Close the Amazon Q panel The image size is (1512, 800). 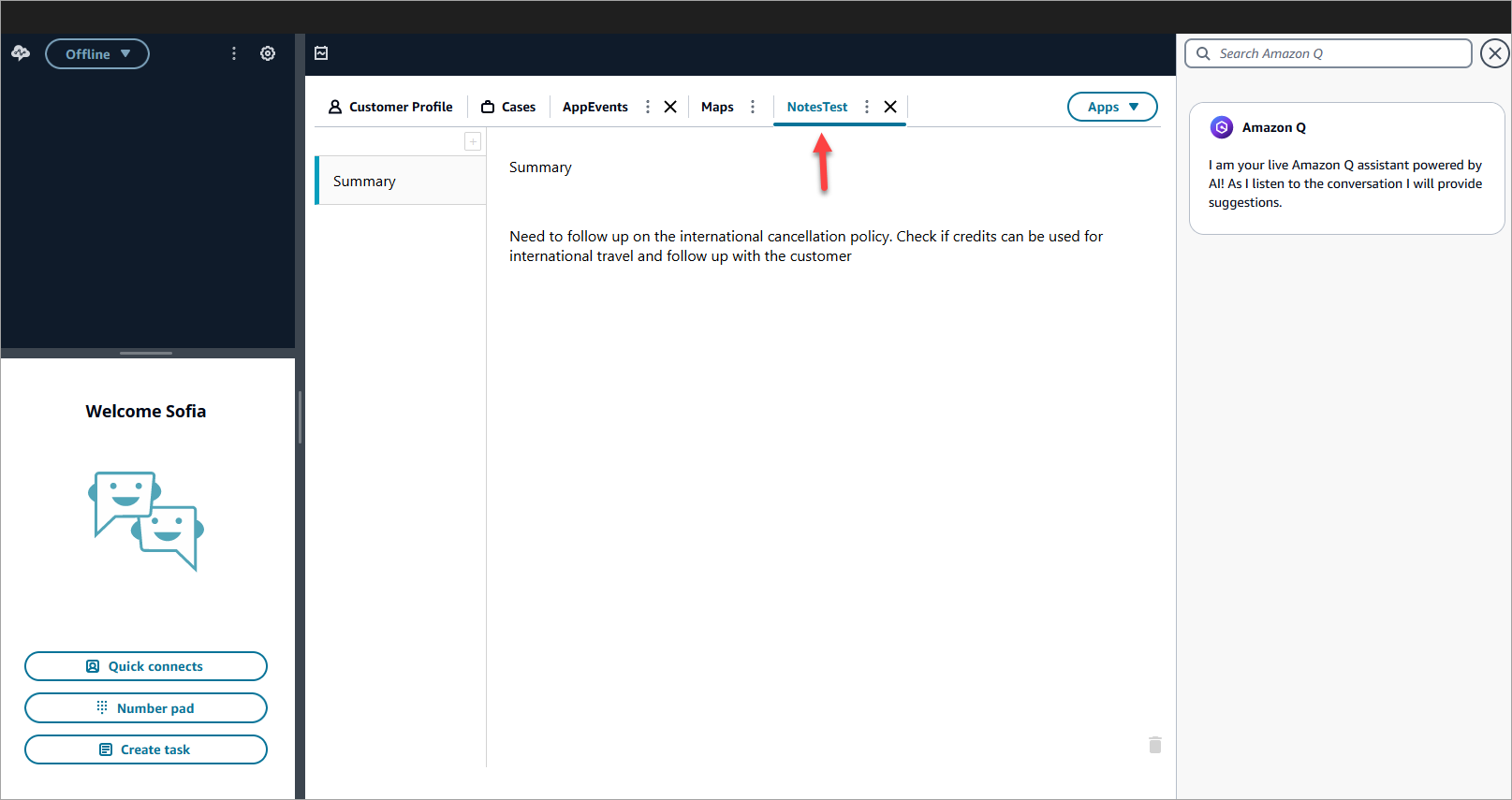pyautogui.click(x=1494, y=53)
